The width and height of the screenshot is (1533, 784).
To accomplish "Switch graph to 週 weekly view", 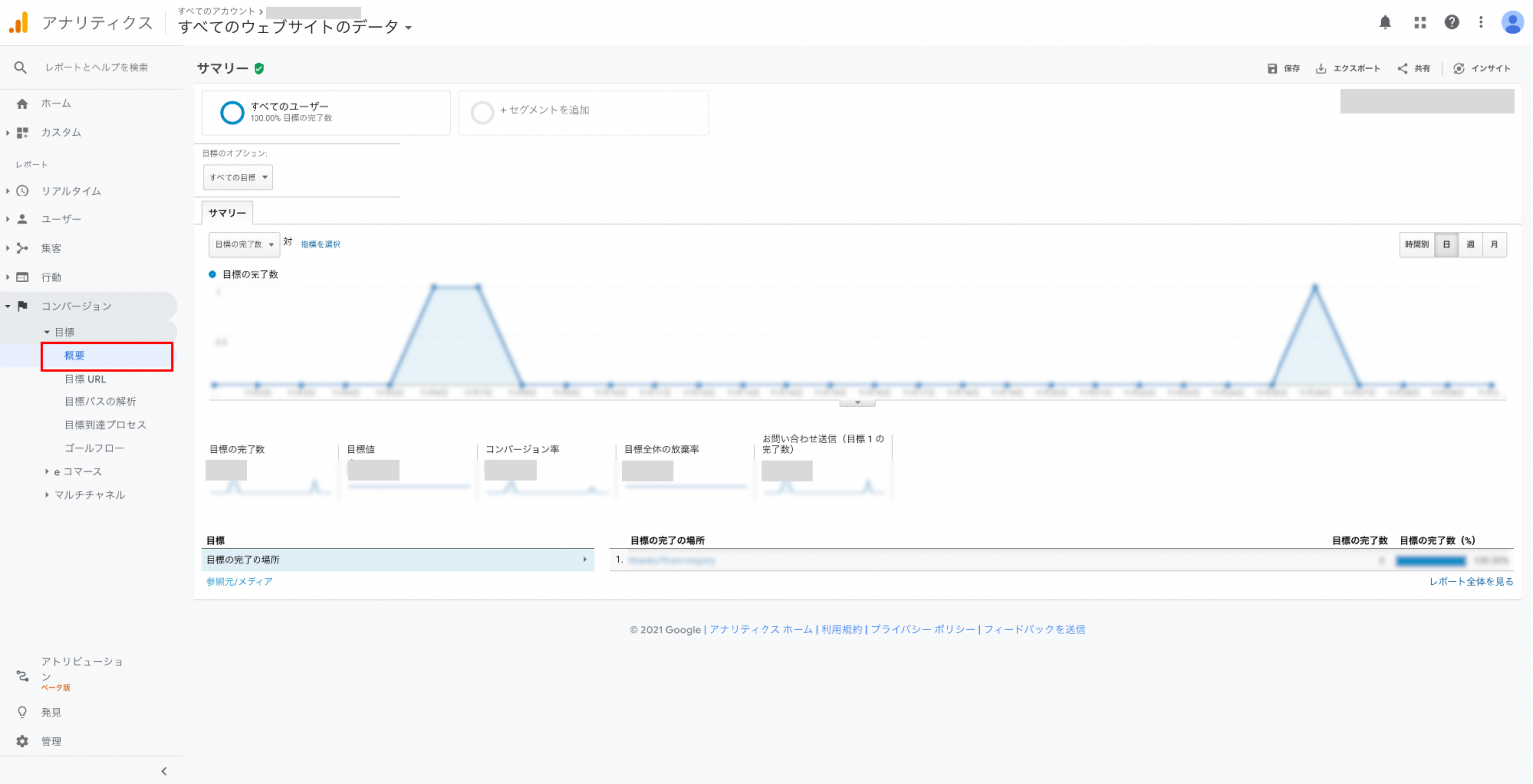I will [x=1470, y=244].
